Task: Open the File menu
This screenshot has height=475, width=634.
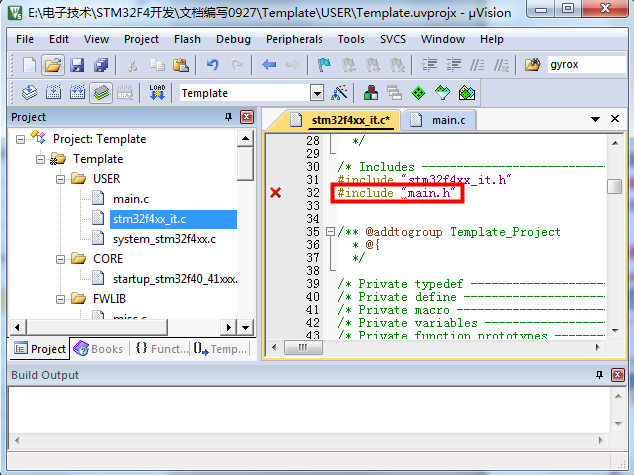Action: pos(25,39)
